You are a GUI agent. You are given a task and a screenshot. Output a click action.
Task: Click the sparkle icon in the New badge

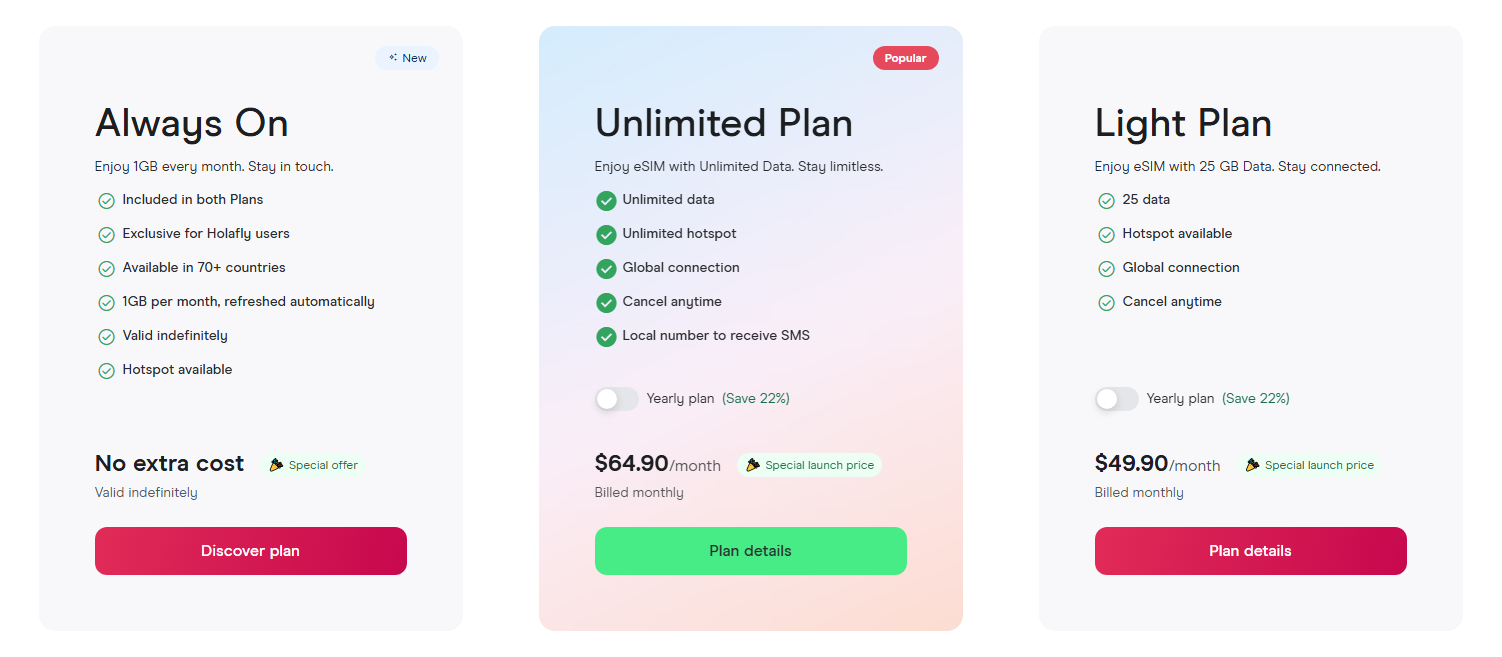393,58
